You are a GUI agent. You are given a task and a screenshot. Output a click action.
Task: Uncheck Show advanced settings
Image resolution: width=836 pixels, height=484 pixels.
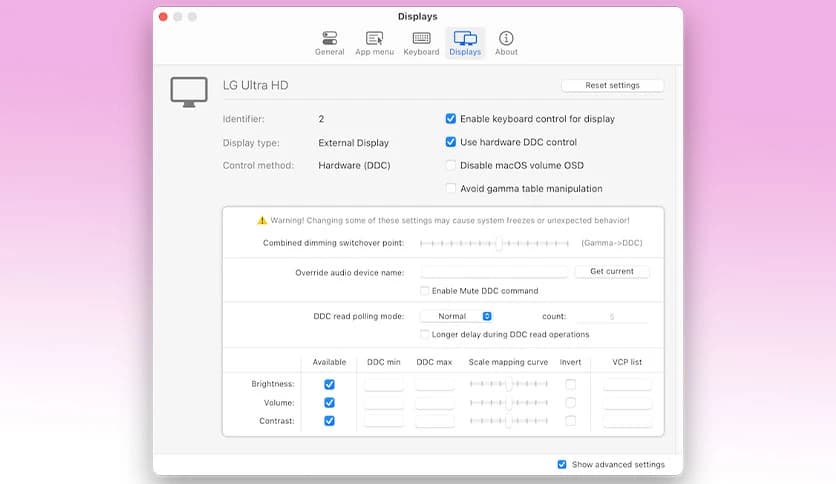(x=562, y=464)
